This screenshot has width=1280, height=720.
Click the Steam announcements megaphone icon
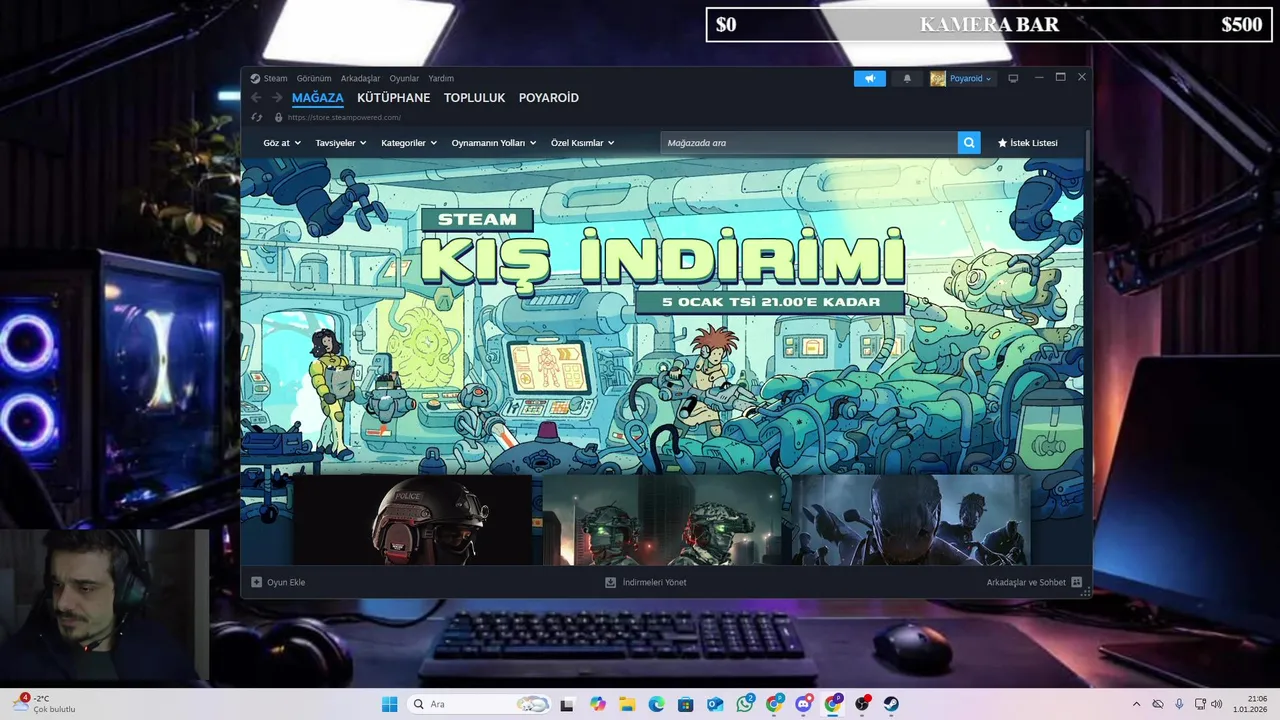click(870, 78)
